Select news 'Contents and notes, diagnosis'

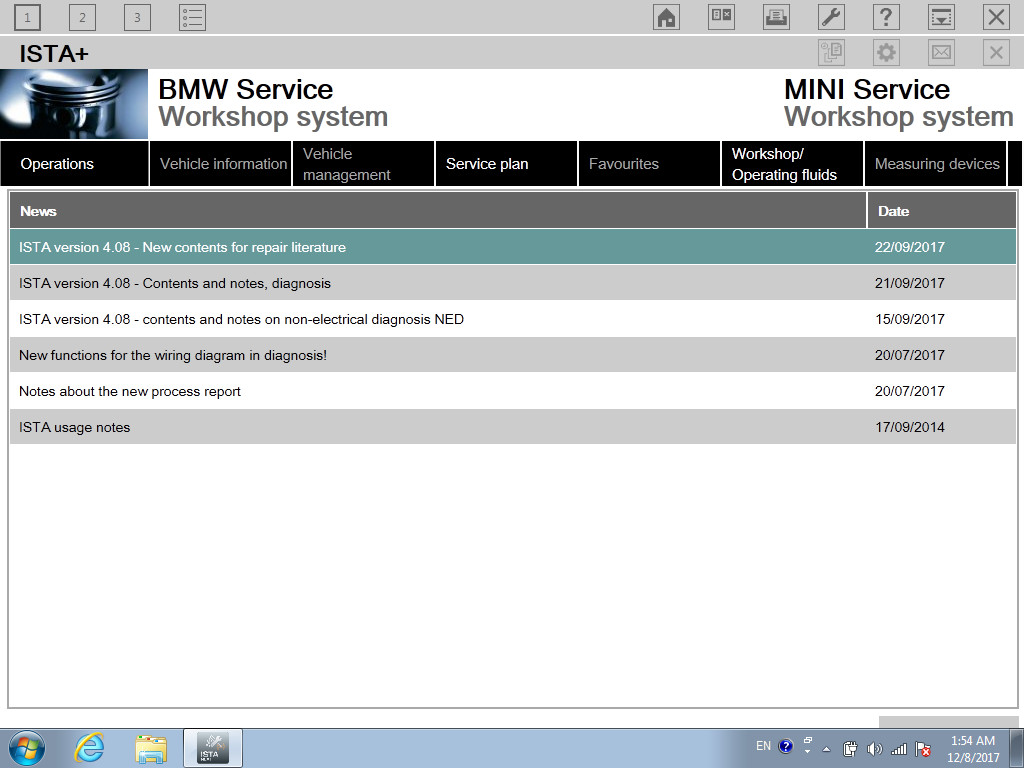pyautogui.click(x=513, y=283)
